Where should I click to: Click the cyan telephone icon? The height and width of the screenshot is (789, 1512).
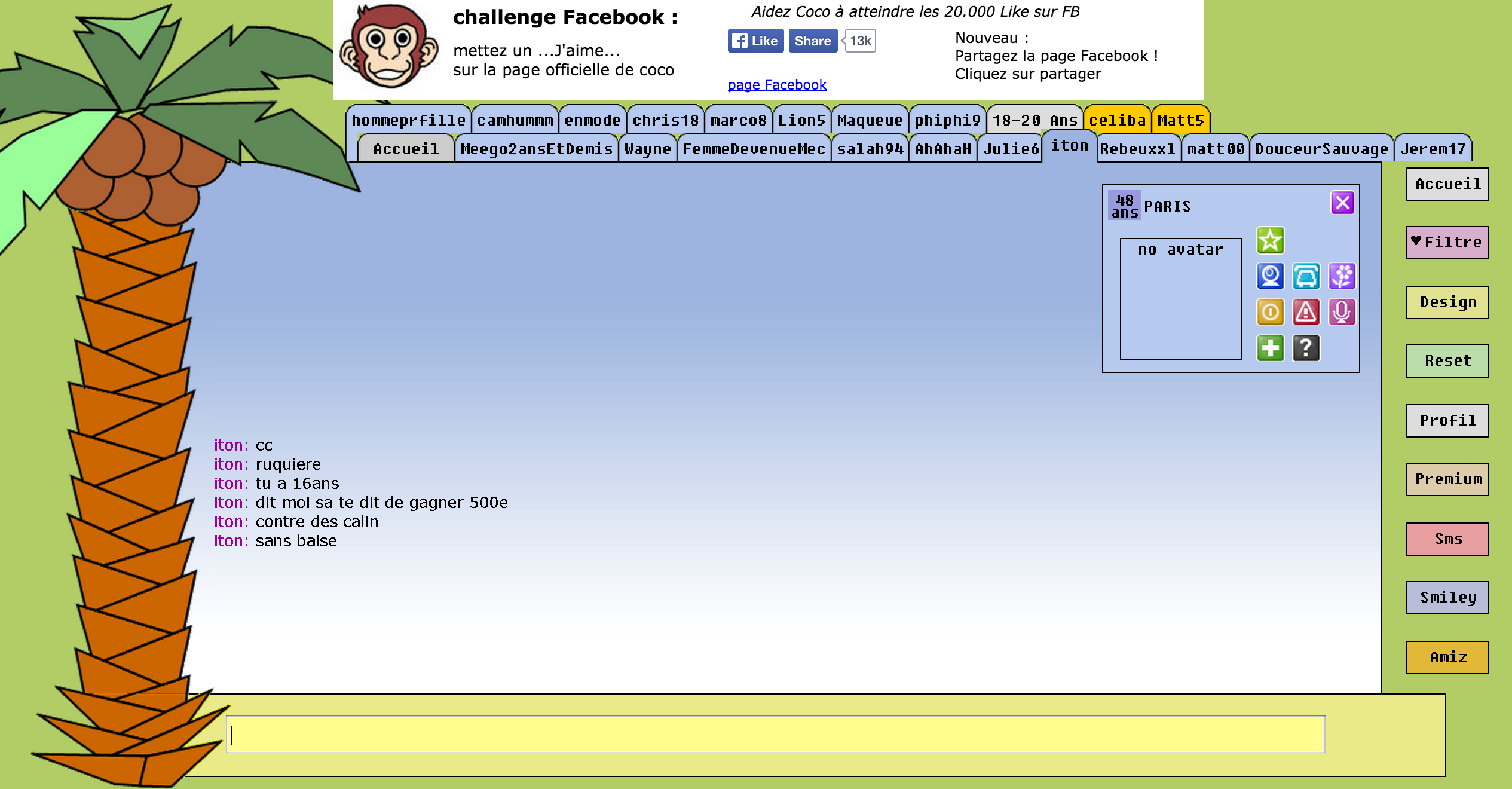(1306, 276)
